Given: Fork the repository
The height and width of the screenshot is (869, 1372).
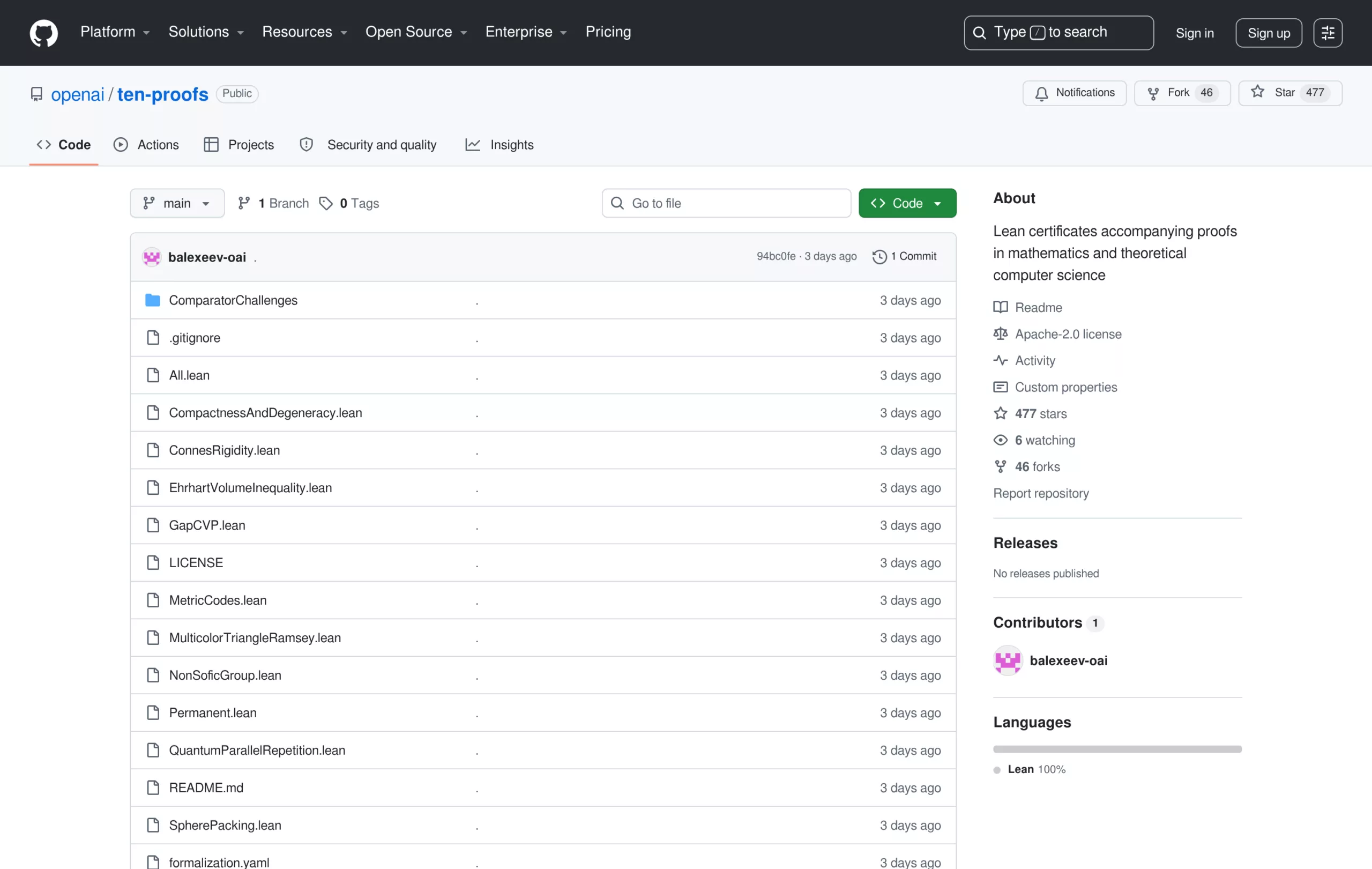Looking at the screenshot, I should 1182,93.
